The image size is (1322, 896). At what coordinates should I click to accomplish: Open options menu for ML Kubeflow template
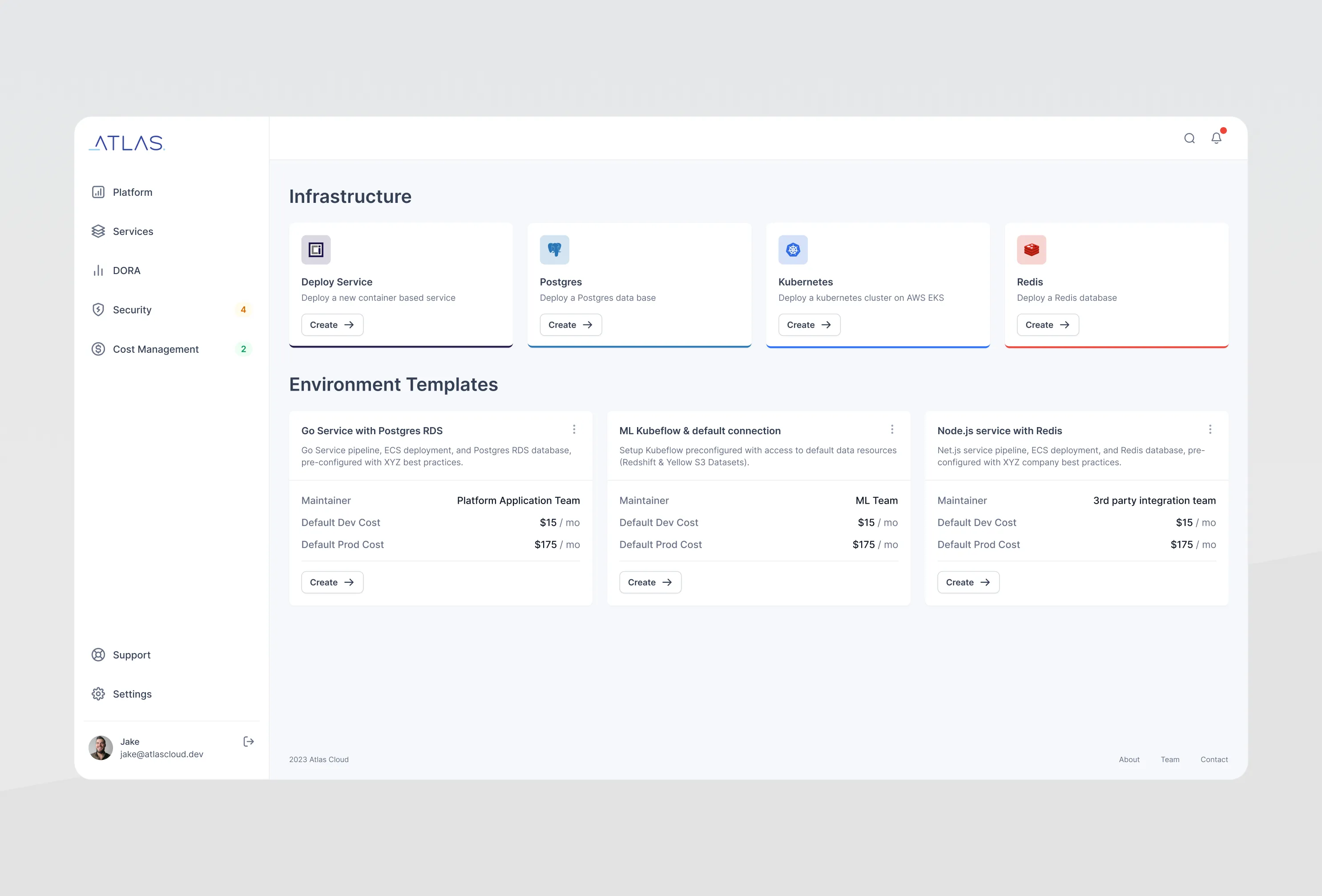(x=892, y=429)
